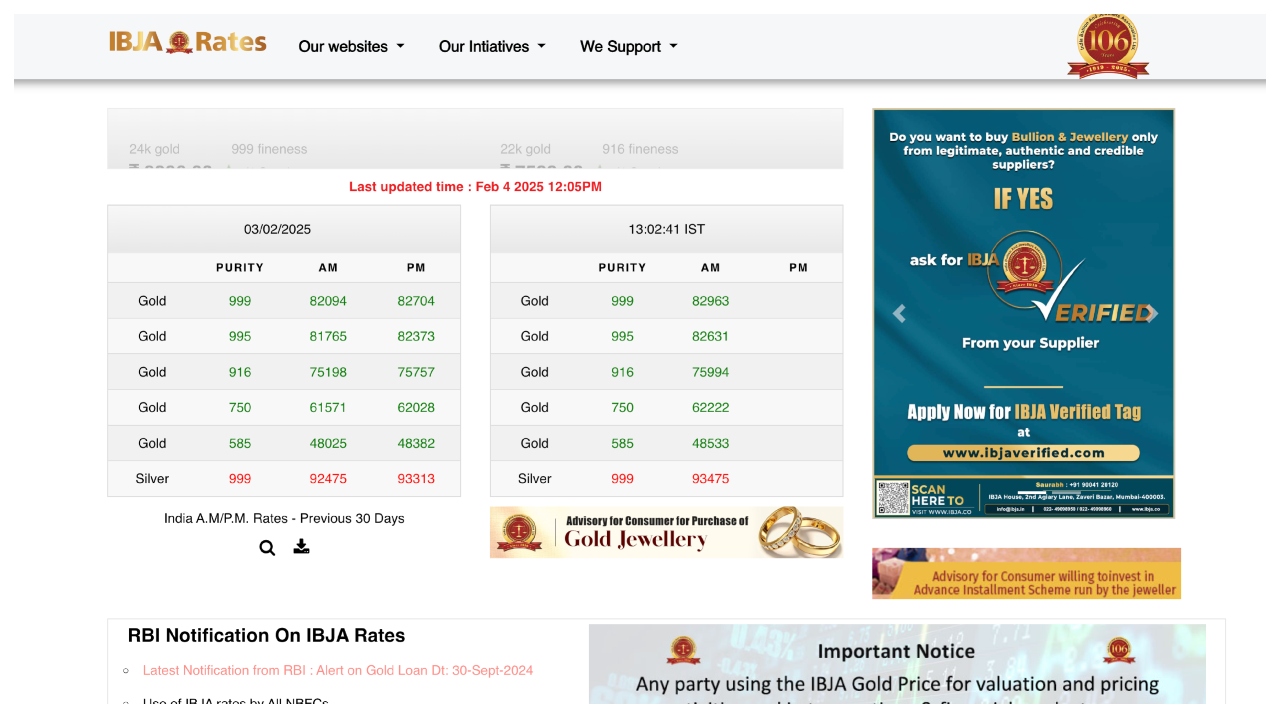The width and height of the screenshot is (1280, 718).
Task: Open Advance Installment Scheme advisory banner
Action: pyautogui.click(x=1026, y=574)
